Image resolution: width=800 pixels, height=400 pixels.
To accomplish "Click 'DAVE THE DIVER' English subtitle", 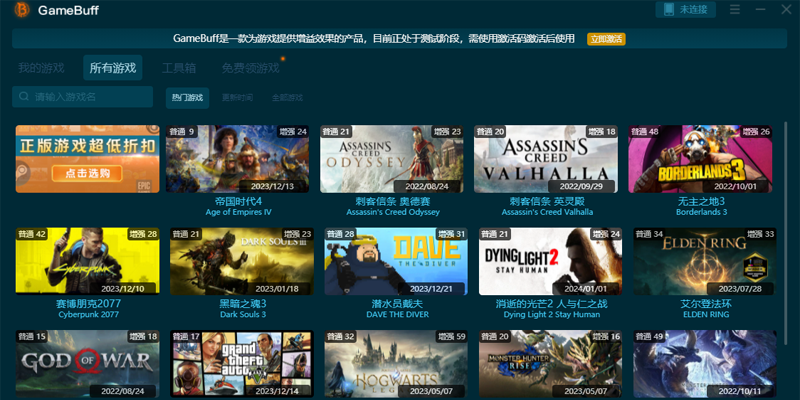I will pos(397,314).
